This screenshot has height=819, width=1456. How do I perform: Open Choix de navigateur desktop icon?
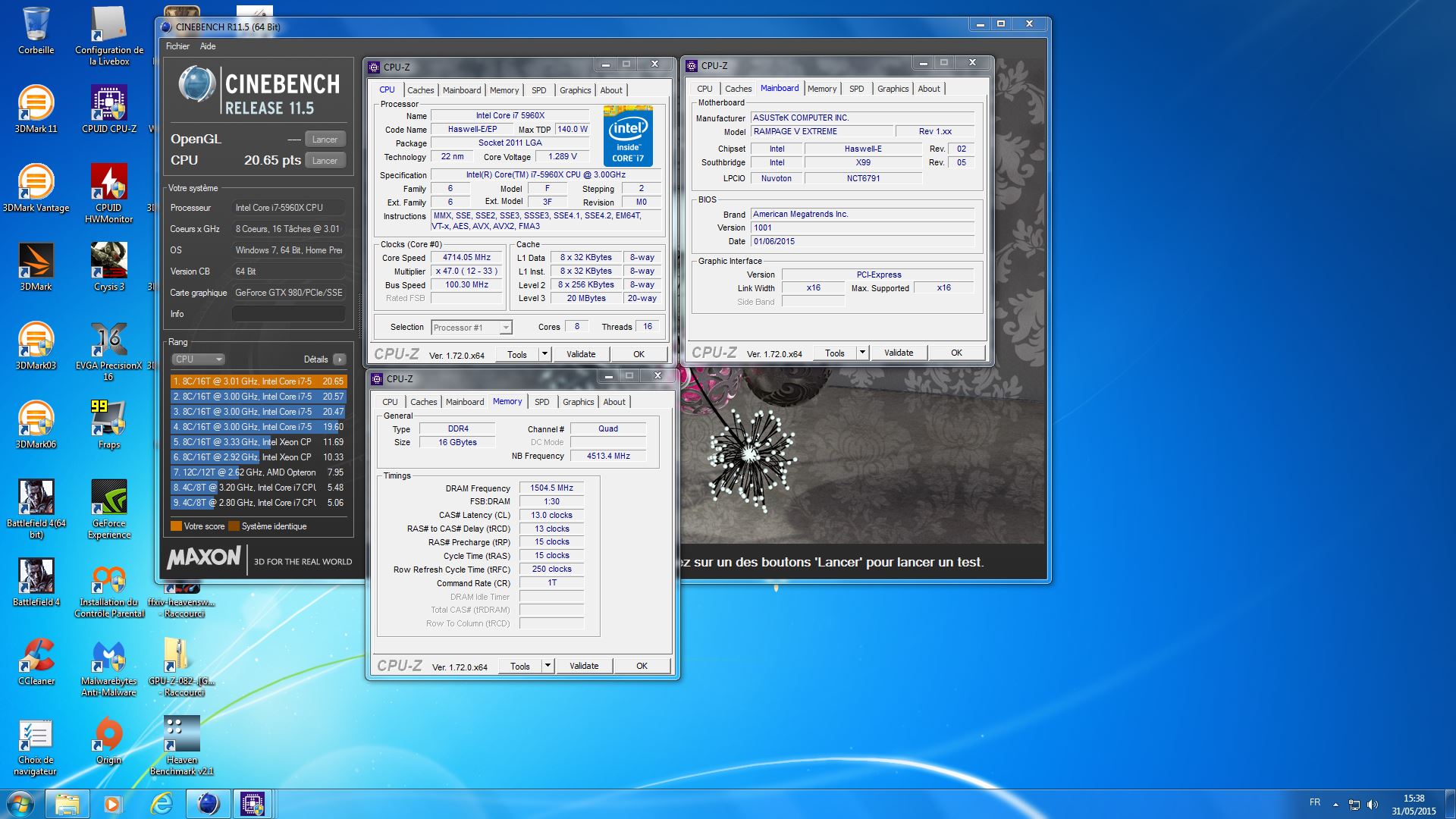click(x=36, y=745)
